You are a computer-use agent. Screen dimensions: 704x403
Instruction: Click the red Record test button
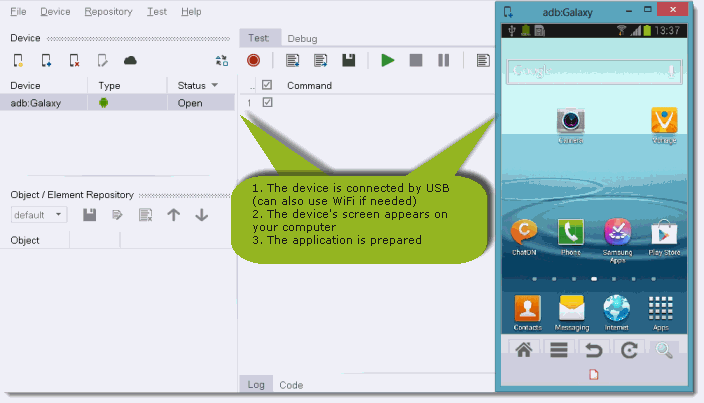pos(253,61)
